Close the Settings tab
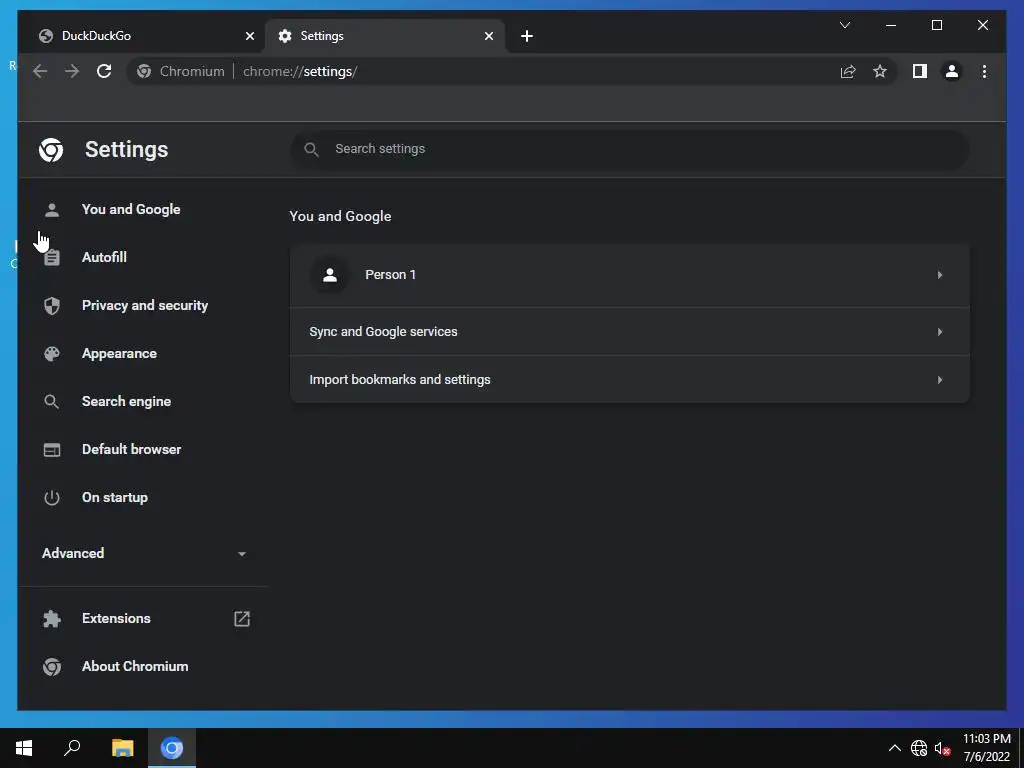The height and width of the screenshot is (768, 1024). point(488,36)
